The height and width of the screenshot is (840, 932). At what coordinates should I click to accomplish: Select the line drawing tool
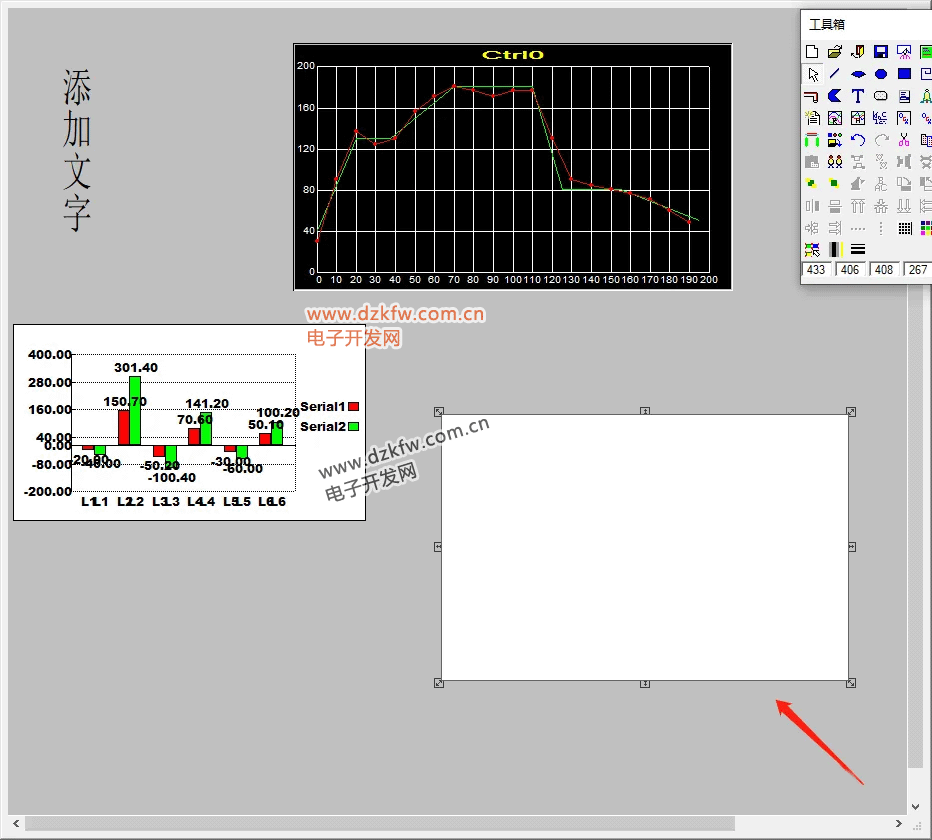click(x=835, y=74)
